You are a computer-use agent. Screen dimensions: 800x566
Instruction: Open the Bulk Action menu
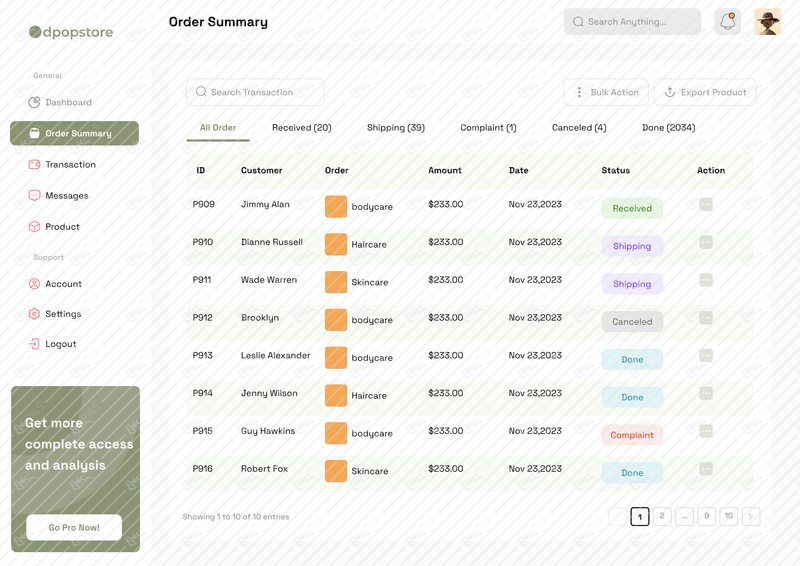coord(606,92)
